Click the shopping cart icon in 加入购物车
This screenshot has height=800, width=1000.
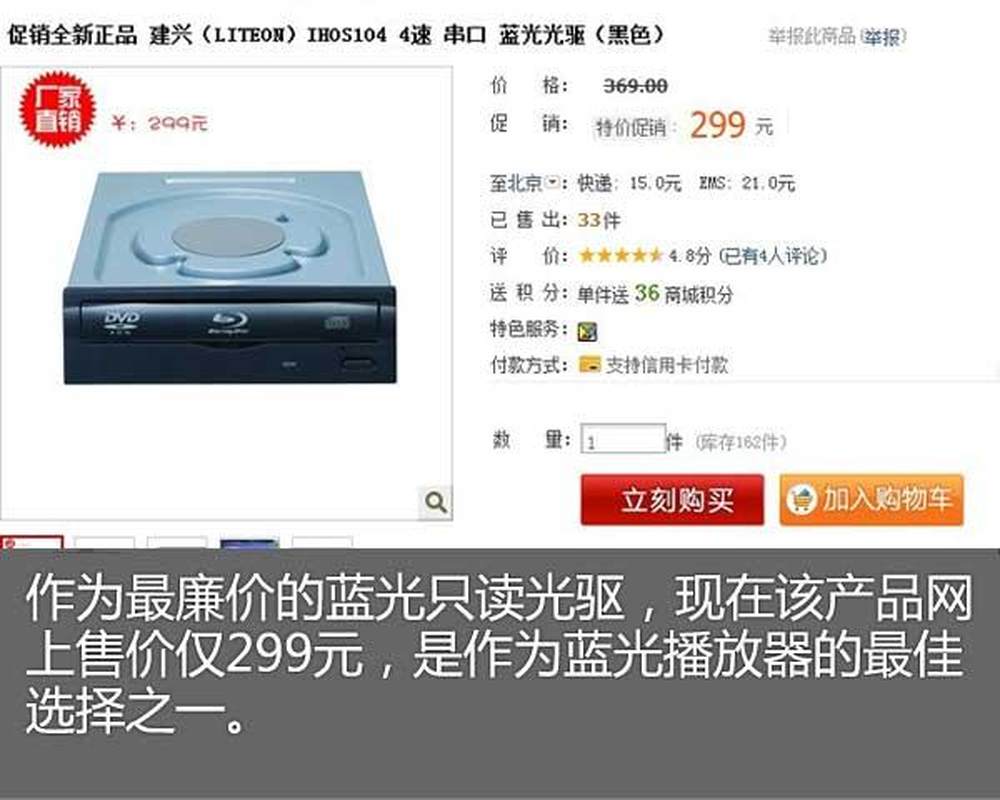pyautogui.click(x=801, y=499)
